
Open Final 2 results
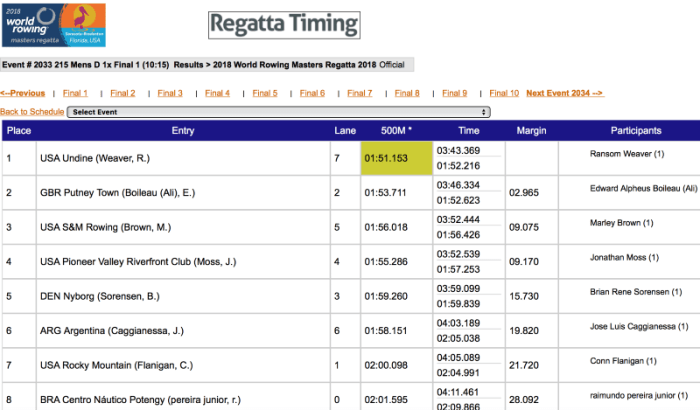pos(123,93)
